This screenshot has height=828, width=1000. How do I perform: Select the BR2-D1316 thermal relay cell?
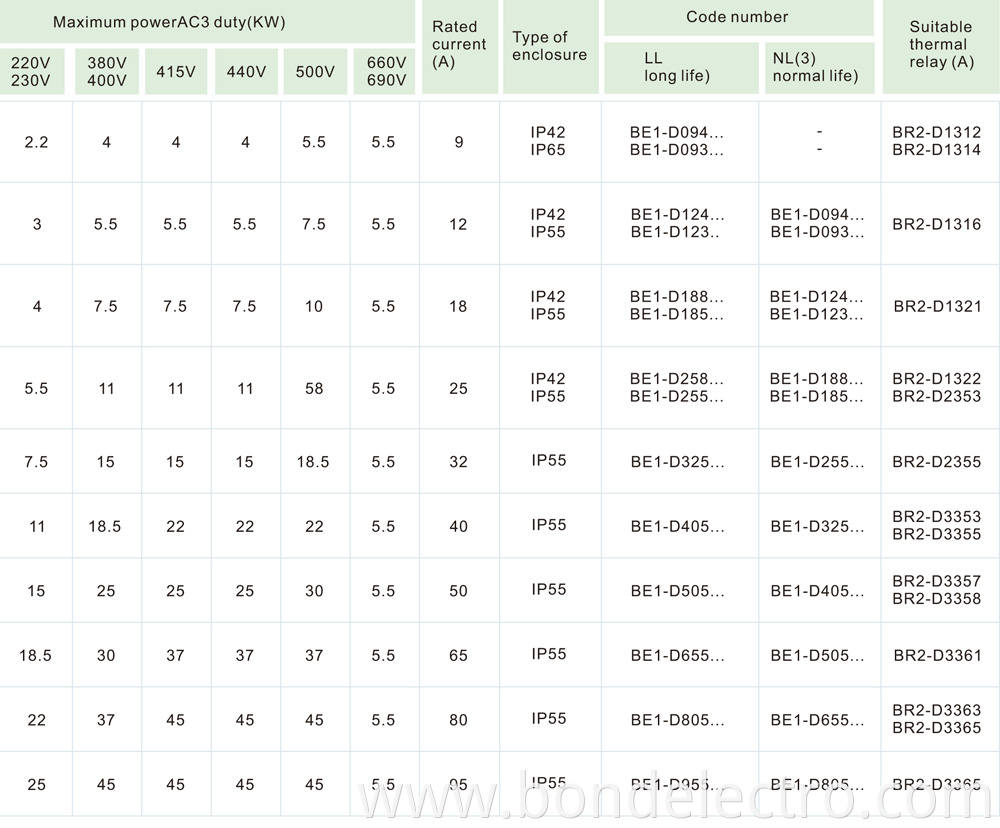coord(937,224)
